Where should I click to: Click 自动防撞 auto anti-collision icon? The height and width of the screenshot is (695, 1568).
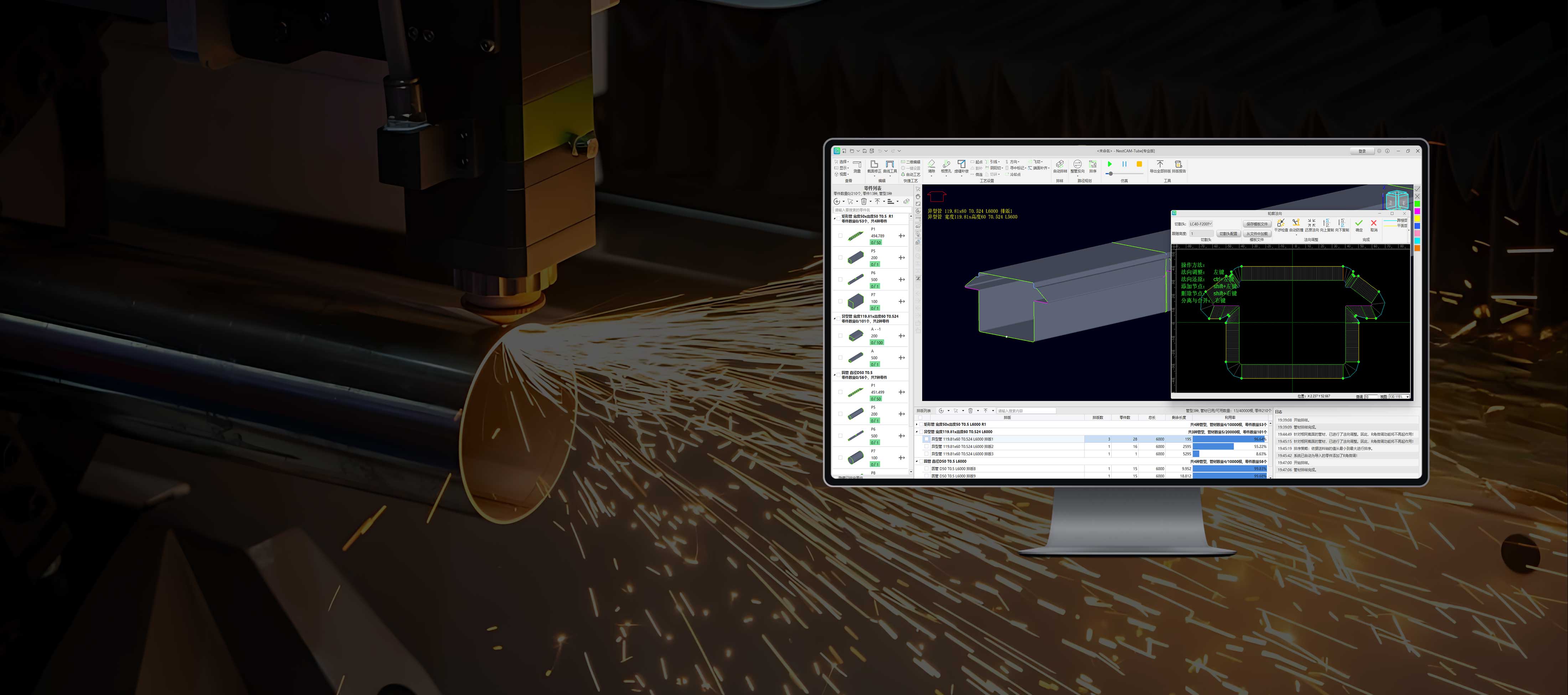[x=1296, y=223]
